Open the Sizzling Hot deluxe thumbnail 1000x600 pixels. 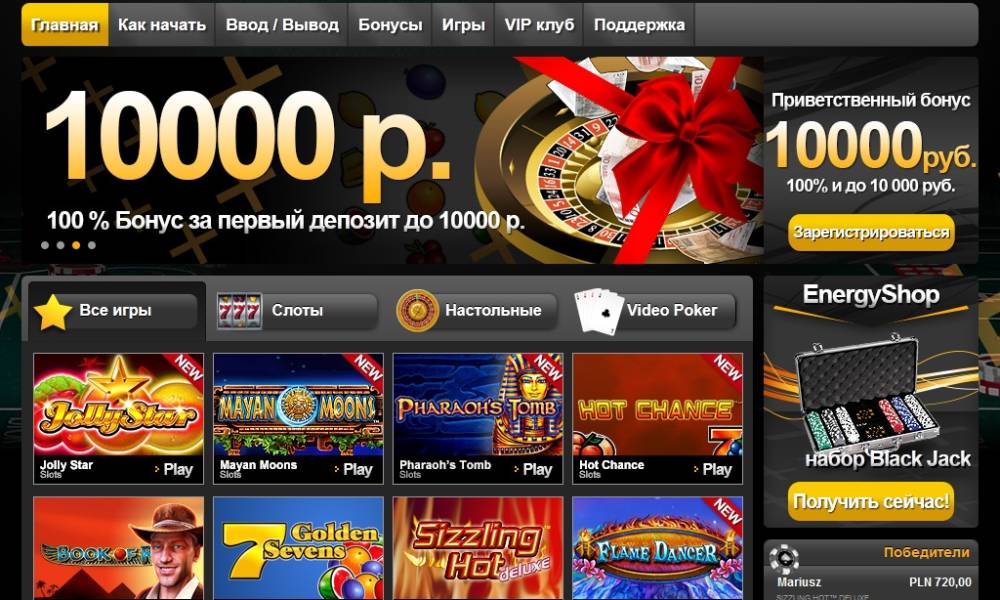pos(478,548)
